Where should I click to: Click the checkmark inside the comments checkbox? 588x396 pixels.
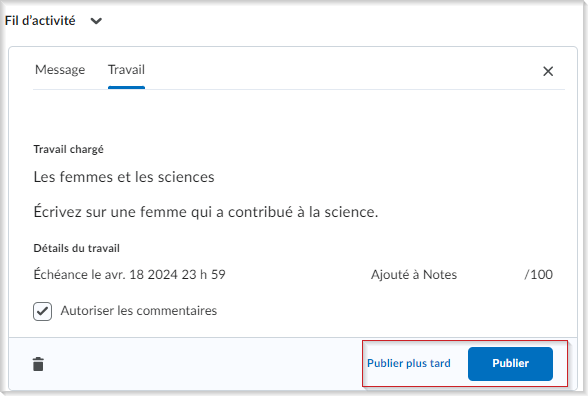click(x=42, y=311)
